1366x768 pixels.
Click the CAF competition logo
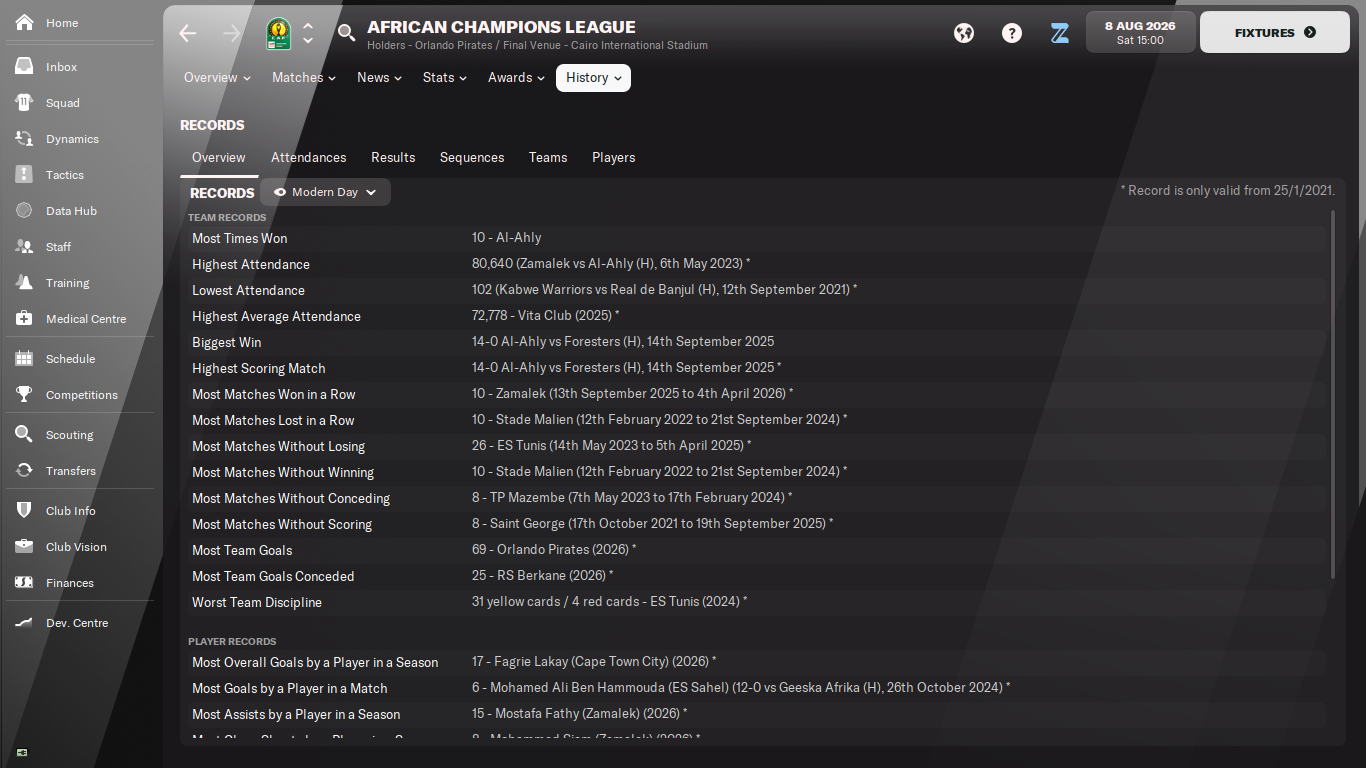pyautogui.click(x=278, y=34)
